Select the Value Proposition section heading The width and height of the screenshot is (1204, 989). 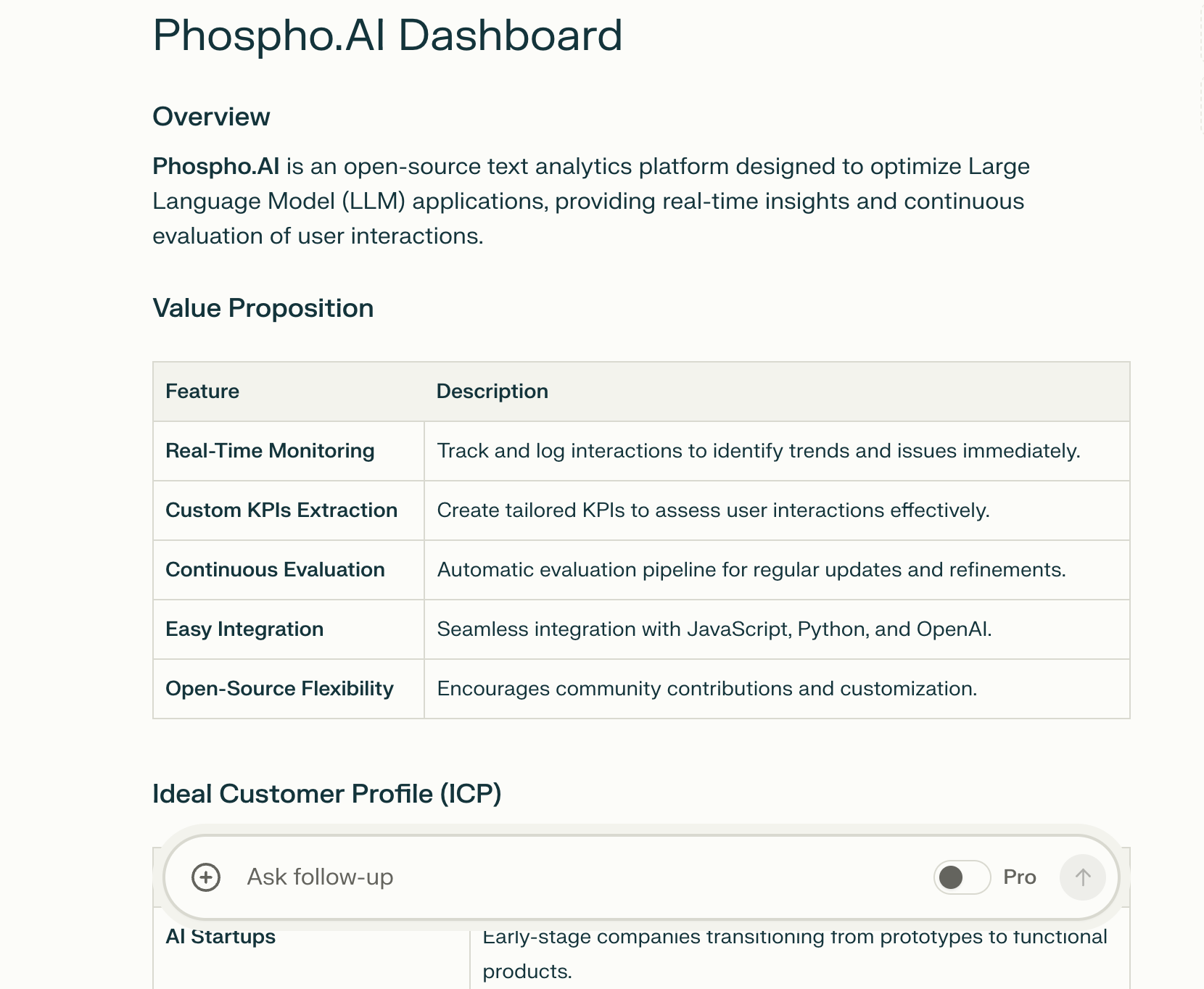263,307
